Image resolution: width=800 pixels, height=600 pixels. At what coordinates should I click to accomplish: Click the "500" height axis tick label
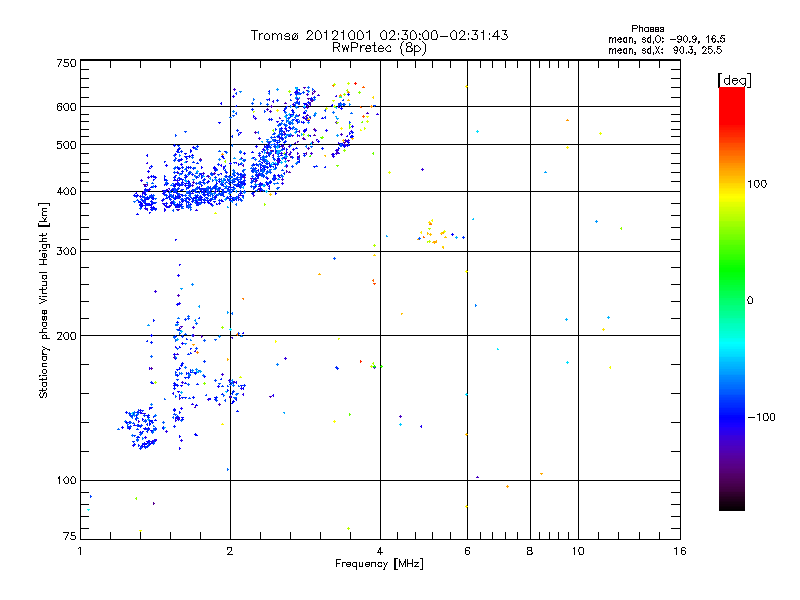(66, 145)
